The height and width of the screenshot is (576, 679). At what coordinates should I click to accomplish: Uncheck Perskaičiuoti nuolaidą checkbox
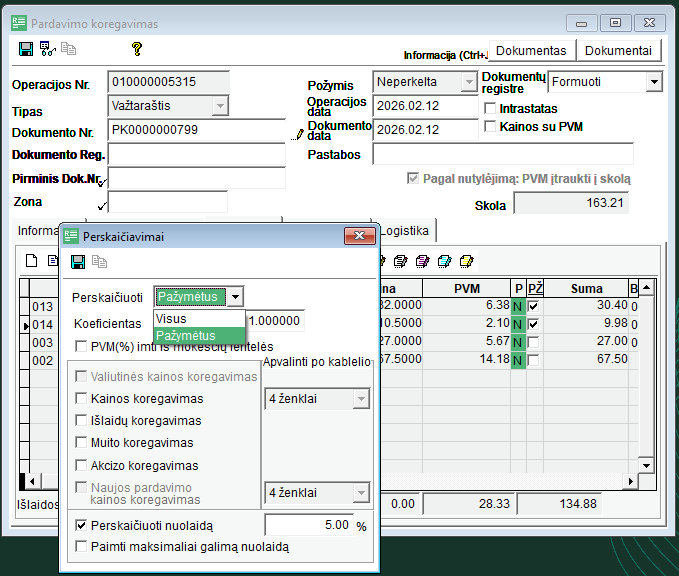pos(82,525)
